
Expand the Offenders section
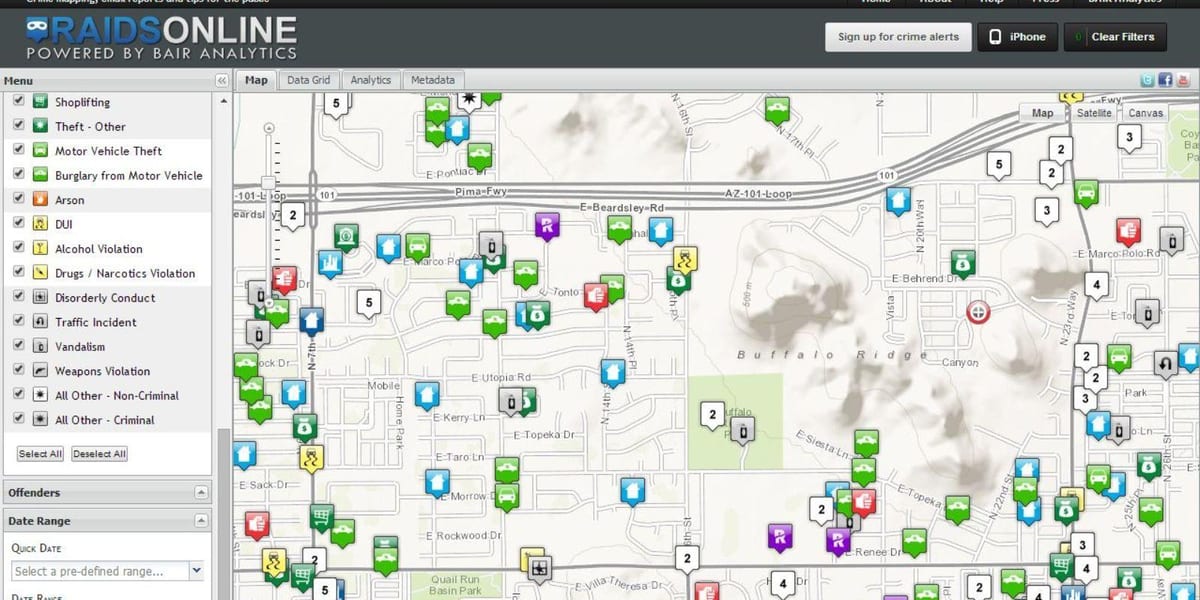click(x=201, y=493)
